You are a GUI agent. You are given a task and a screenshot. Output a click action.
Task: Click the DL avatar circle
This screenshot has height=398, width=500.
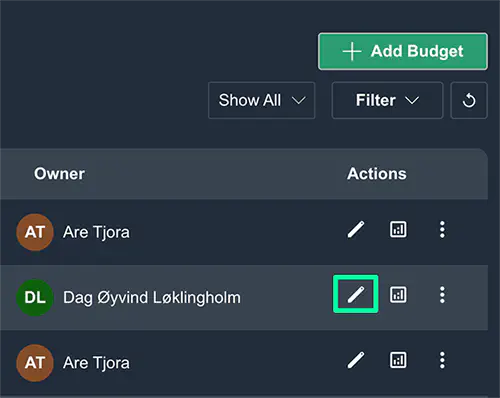(35, 297)
